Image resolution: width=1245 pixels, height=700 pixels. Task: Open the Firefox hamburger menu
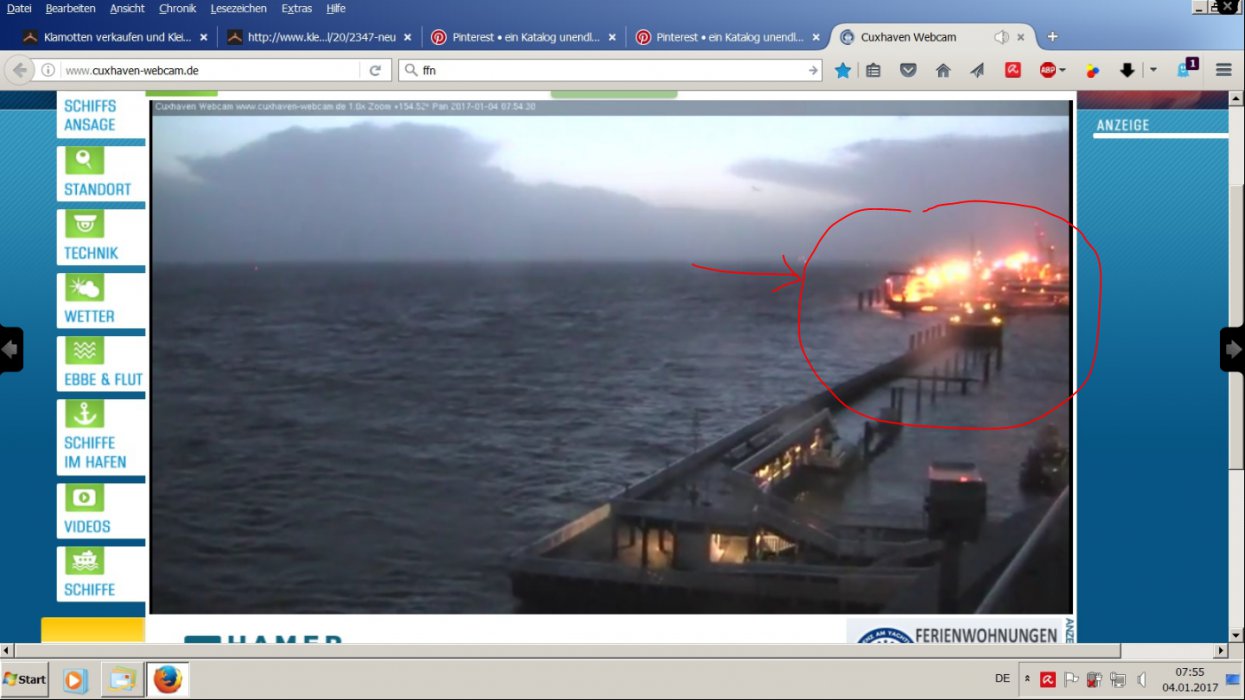1223,70
